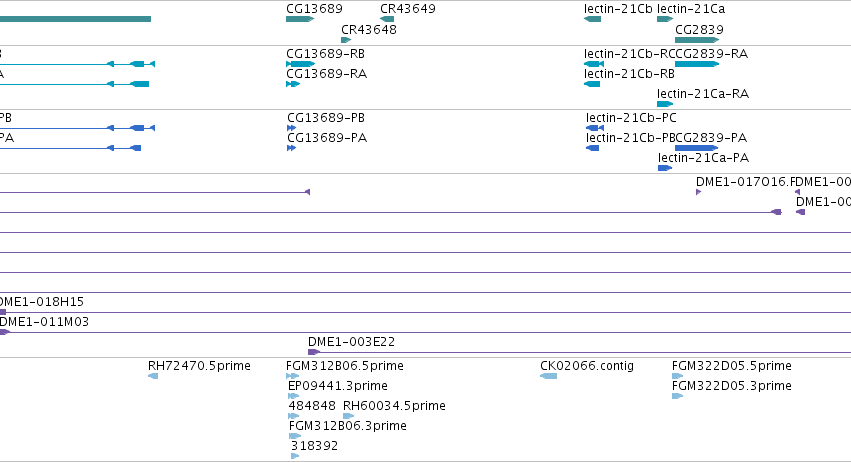Click the CR43649 gene label
Viewport: 851px width, 462px height.
point(408,9)
